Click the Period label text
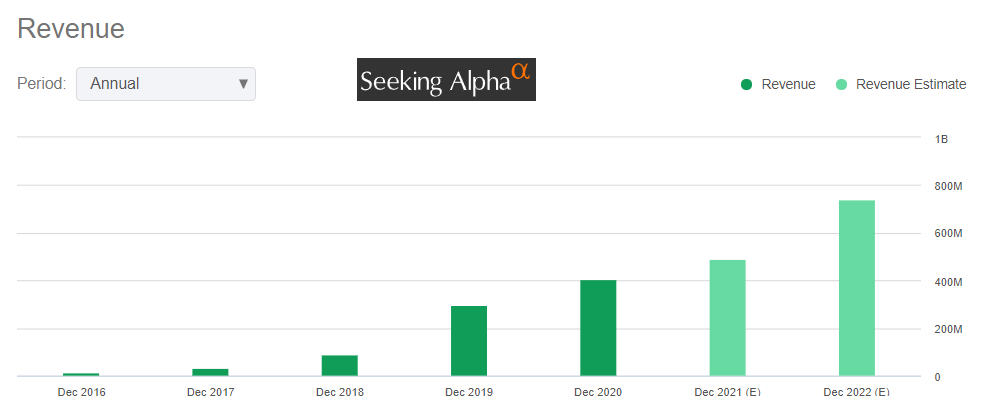The image size is (981, 410). (41, 84)
